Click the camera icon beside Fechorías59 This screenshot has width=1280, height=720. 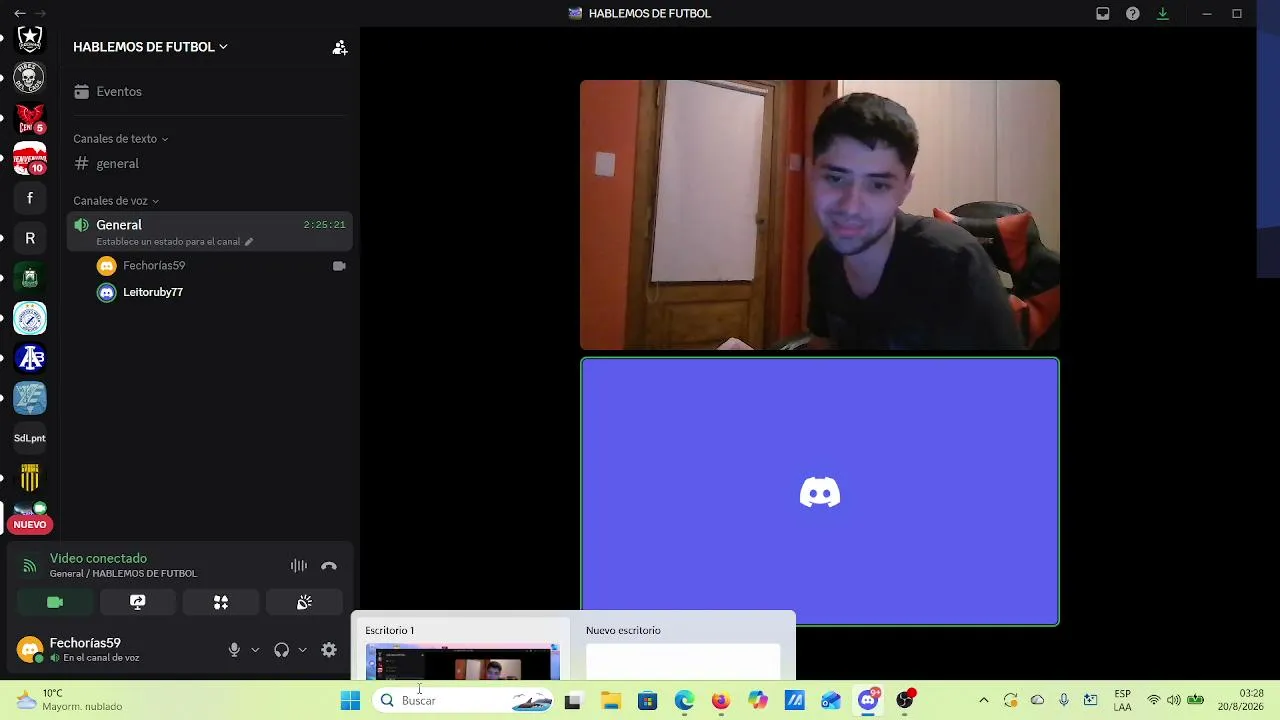pyautogui.click(x=339, y=266)
